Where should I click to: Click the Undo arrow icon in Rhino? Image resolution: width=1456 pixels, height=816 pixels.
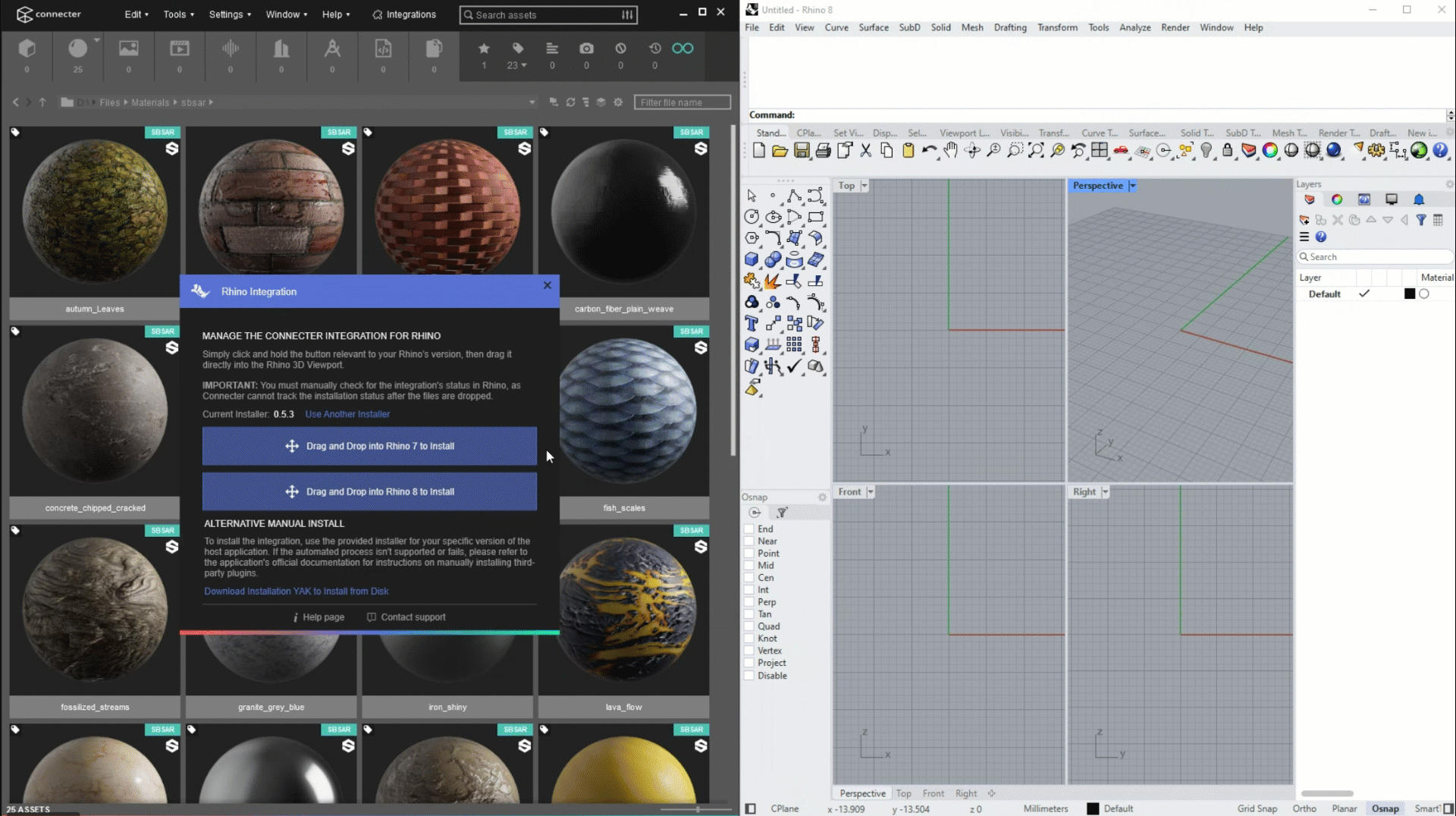[x=929, y=150]
